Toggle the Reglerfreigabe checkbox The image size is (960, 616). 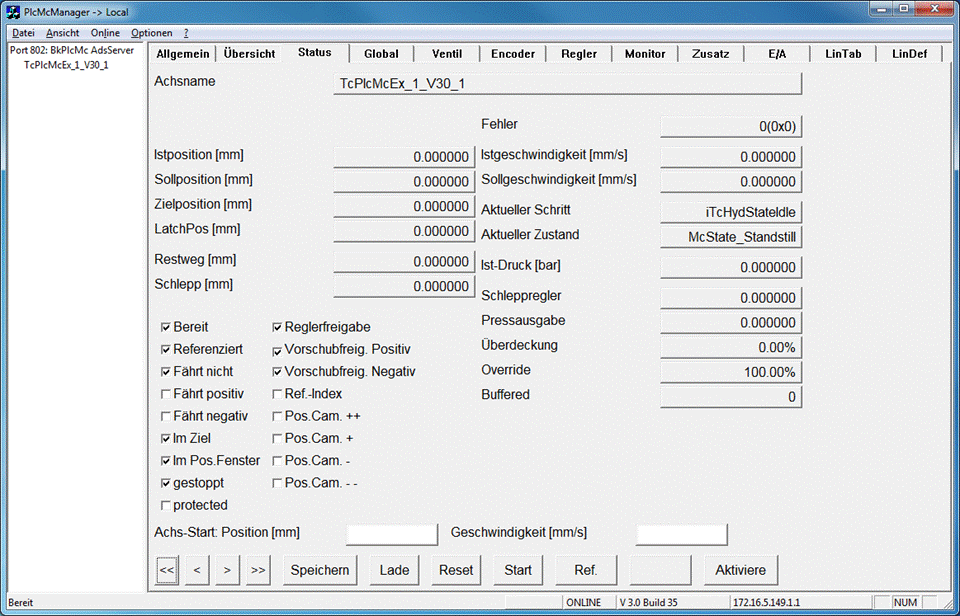(277, 327)
